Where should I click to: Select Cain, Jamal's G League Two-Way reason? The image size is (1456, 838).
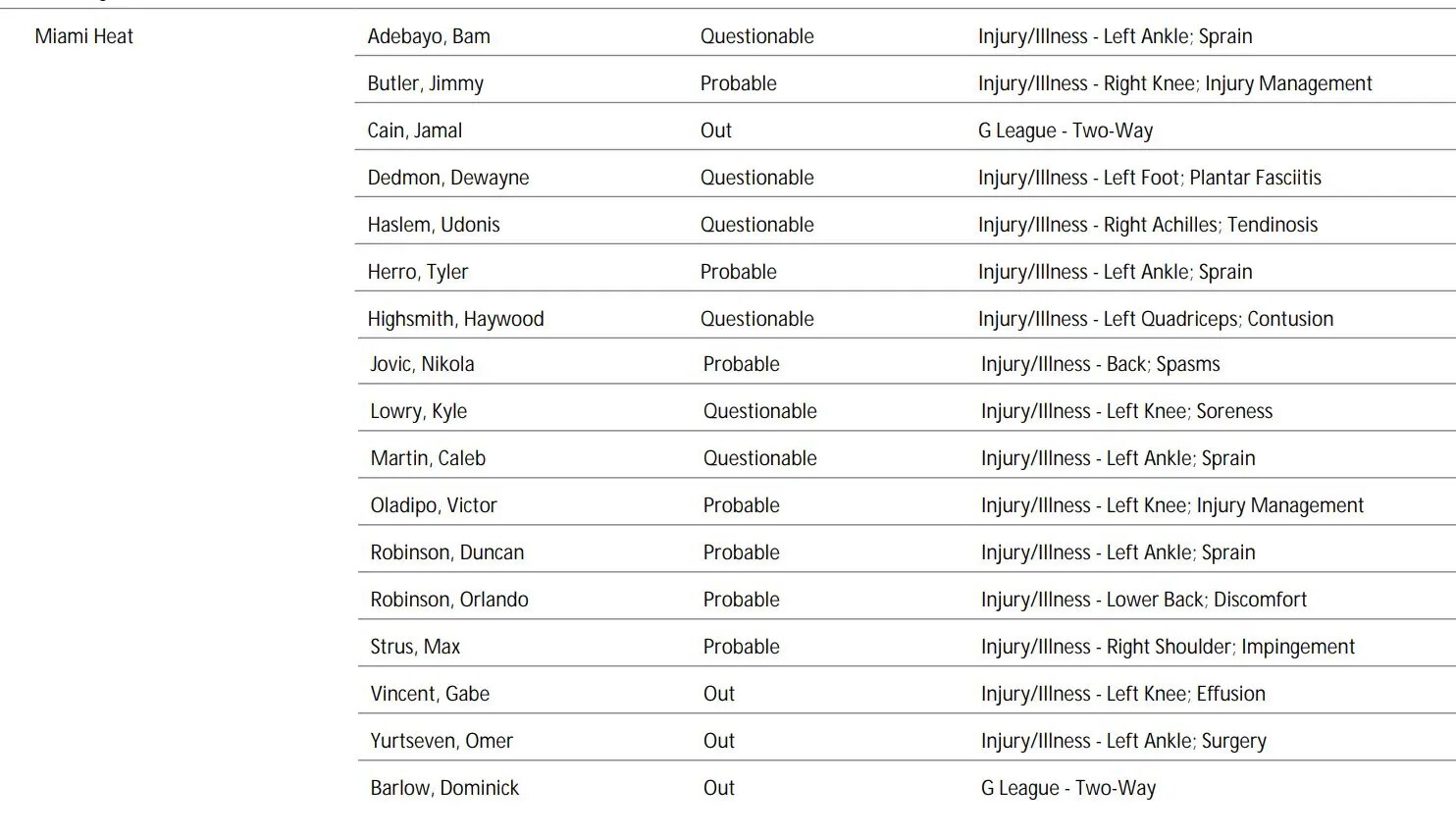1065,131
